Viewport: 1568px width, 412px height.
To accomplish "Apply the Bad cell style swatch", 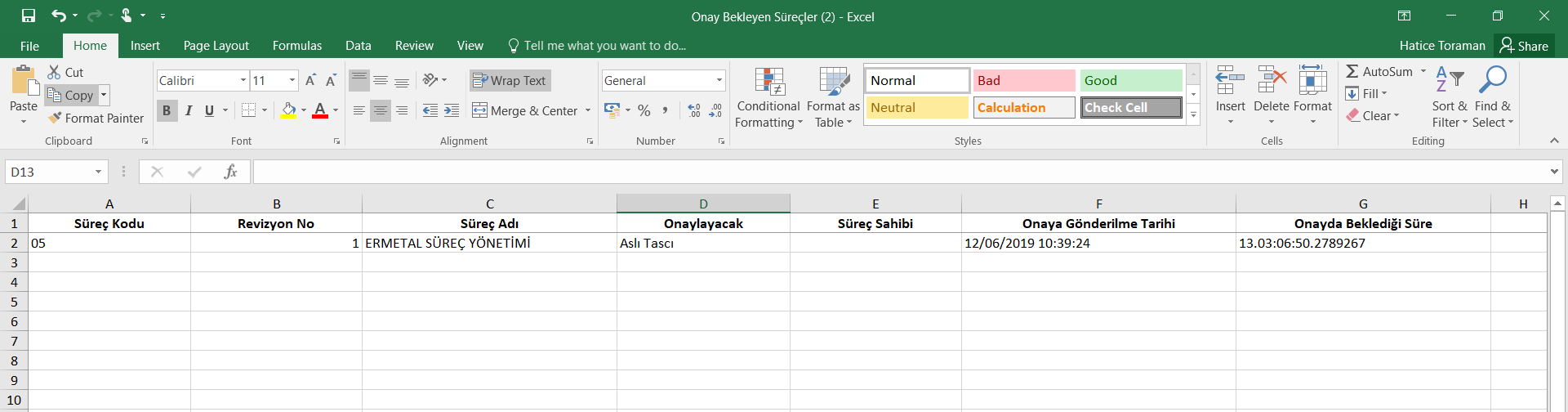I will (1023, 80).
